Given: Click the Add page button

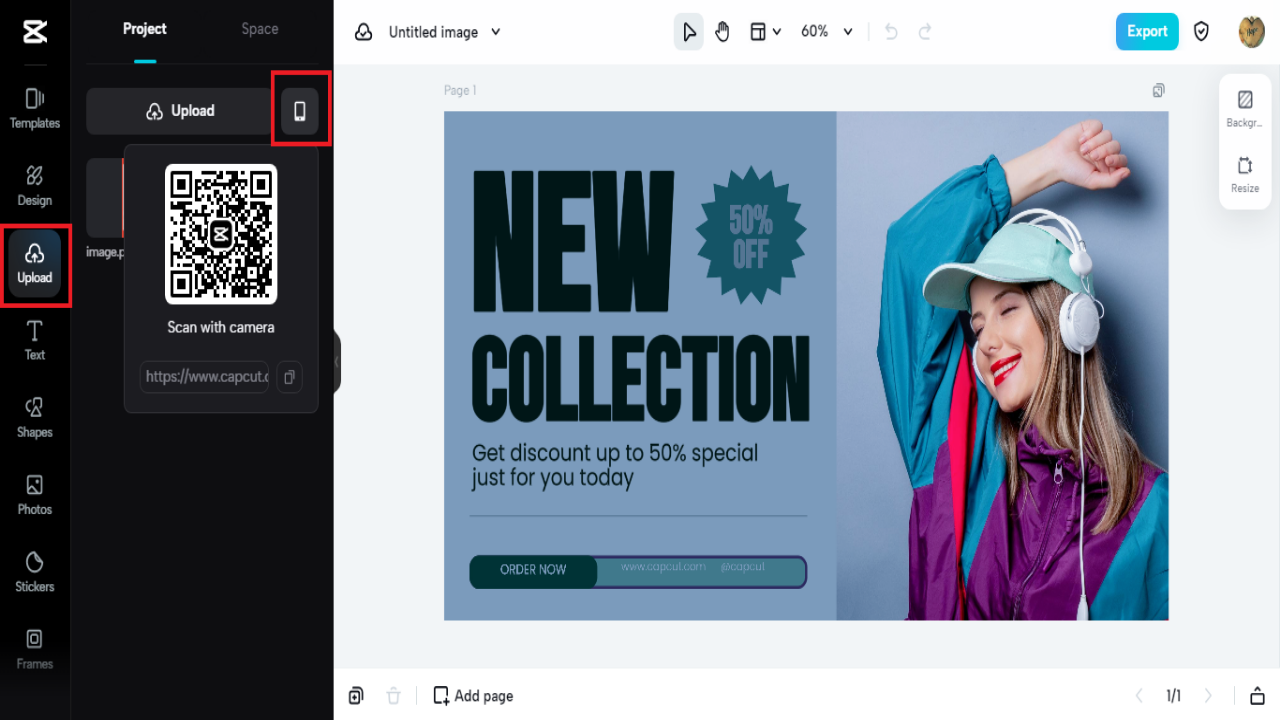Looking at the screenshot, I should coord(473,696).
